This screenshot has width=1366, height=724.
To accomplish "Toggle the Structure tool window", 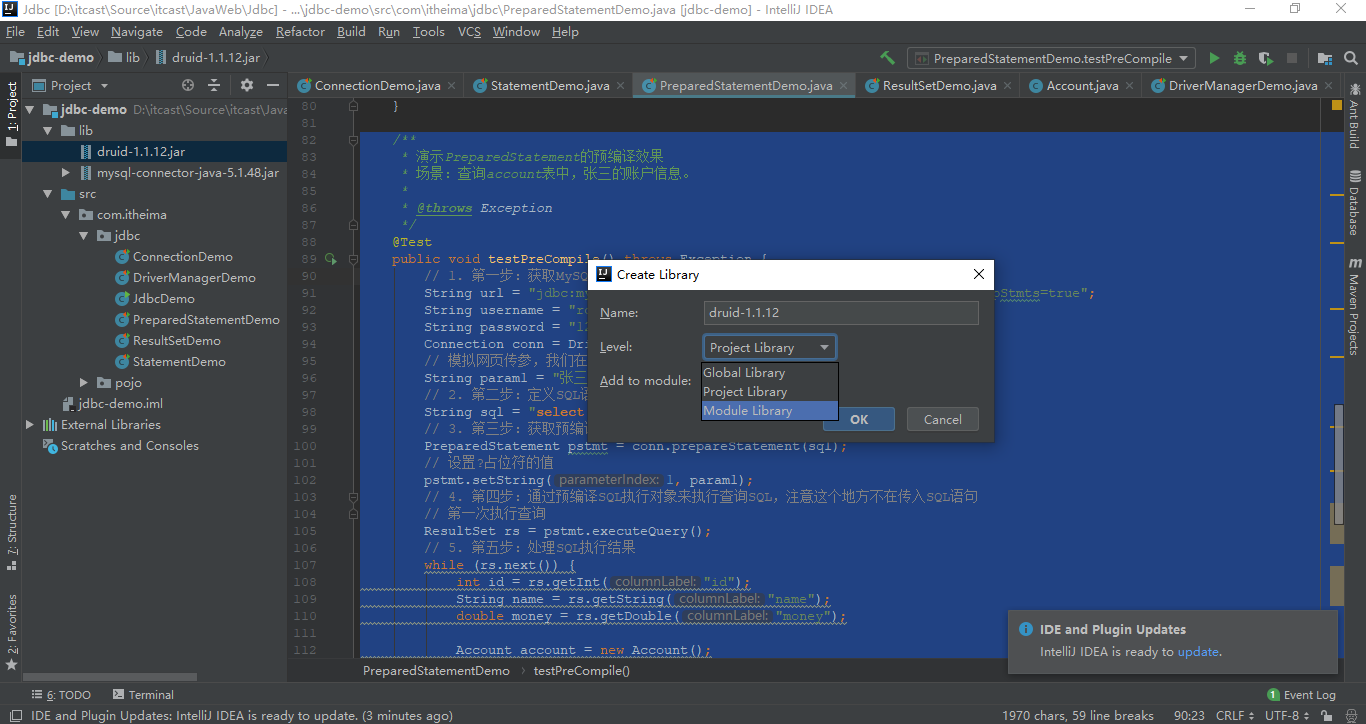I will click(x=12, y=531).
